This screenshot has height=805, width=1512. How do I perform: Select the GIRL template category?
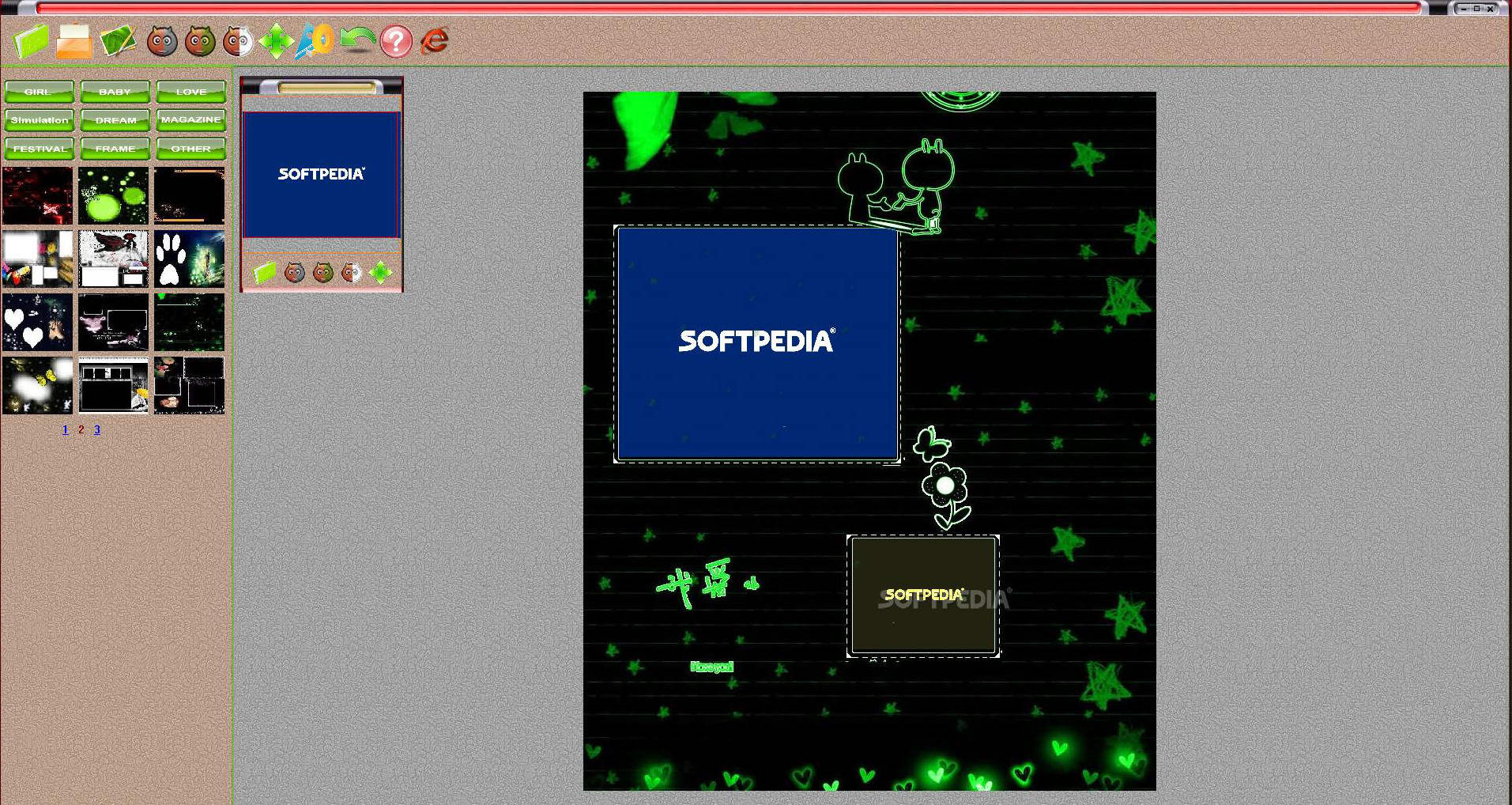click(x=39, y=92)
